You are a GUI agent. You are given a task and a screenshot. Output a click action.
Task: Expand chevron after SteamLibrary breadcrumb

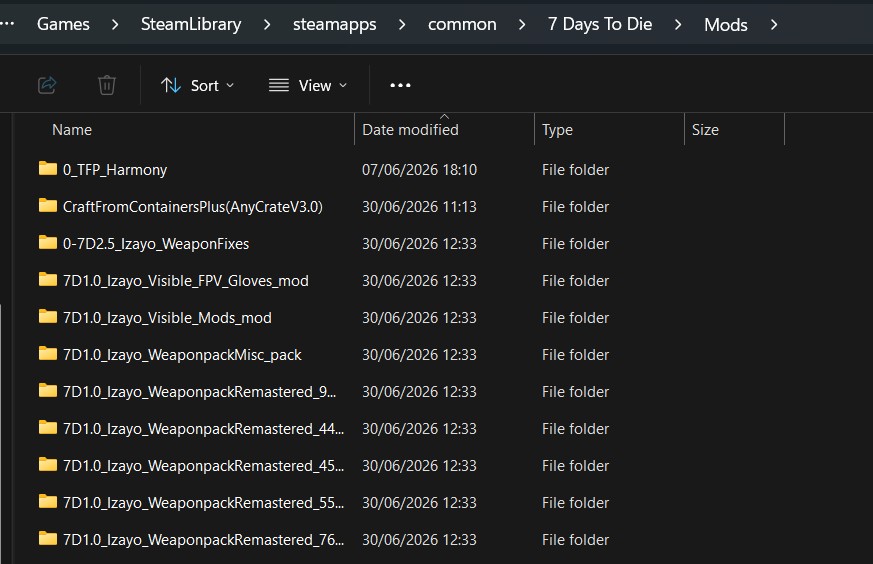pos(267,24)
